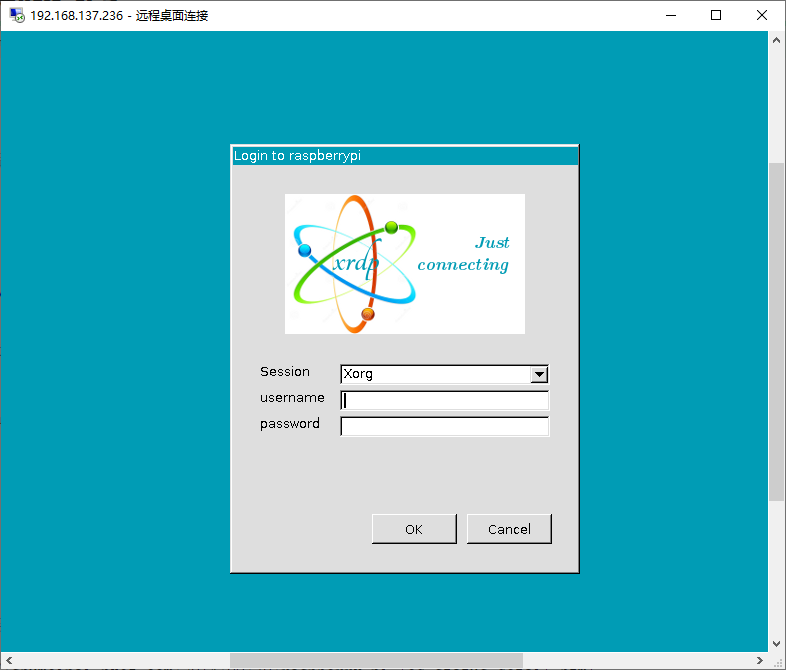Maximize the Remote Desktop Connection window
This screenshot has height=670, width=786.
point(716,15)
